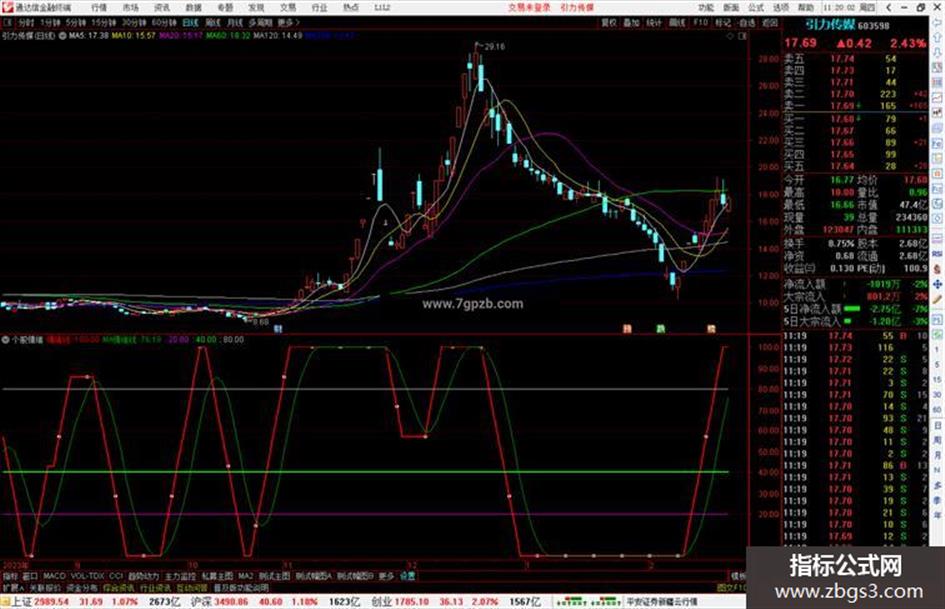
Task: Click the 买一 order book row
Action: click(x=855, y=119)
